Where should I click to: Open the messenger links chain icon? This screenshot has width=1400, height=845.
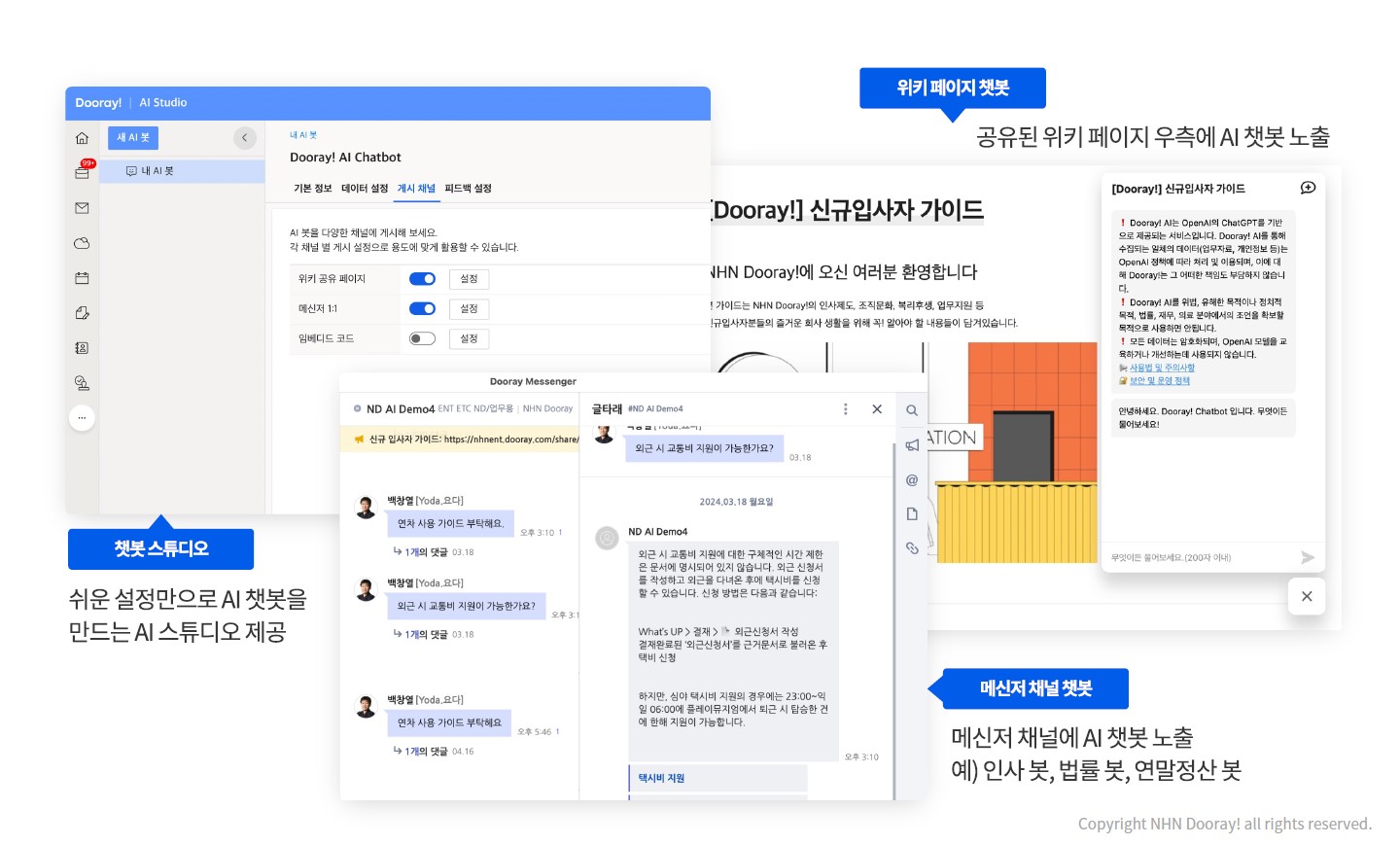912,548
